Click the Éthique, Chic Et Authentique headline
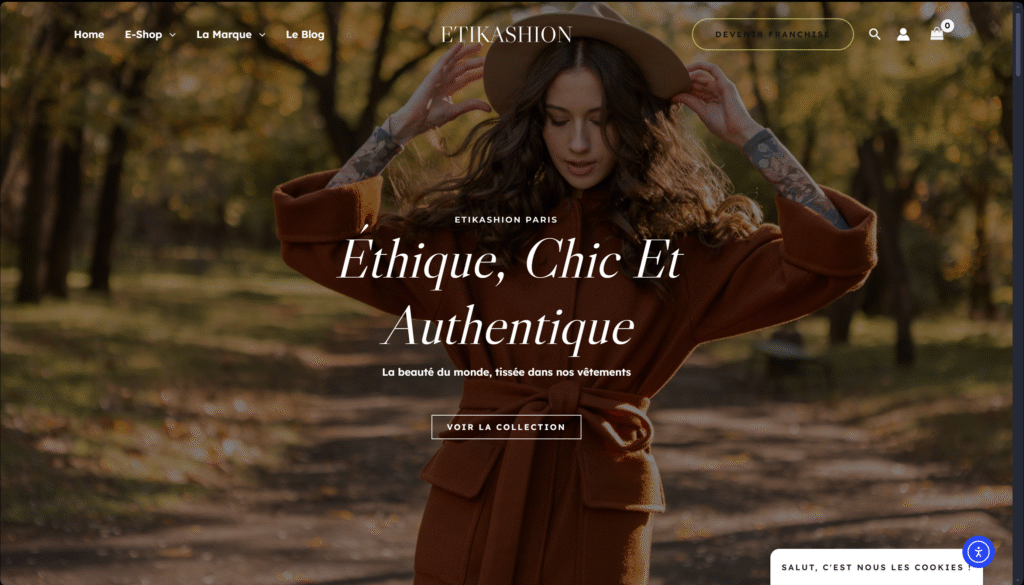The width and height of the screenshot is (1024, 585). click(x=509, y=292)
